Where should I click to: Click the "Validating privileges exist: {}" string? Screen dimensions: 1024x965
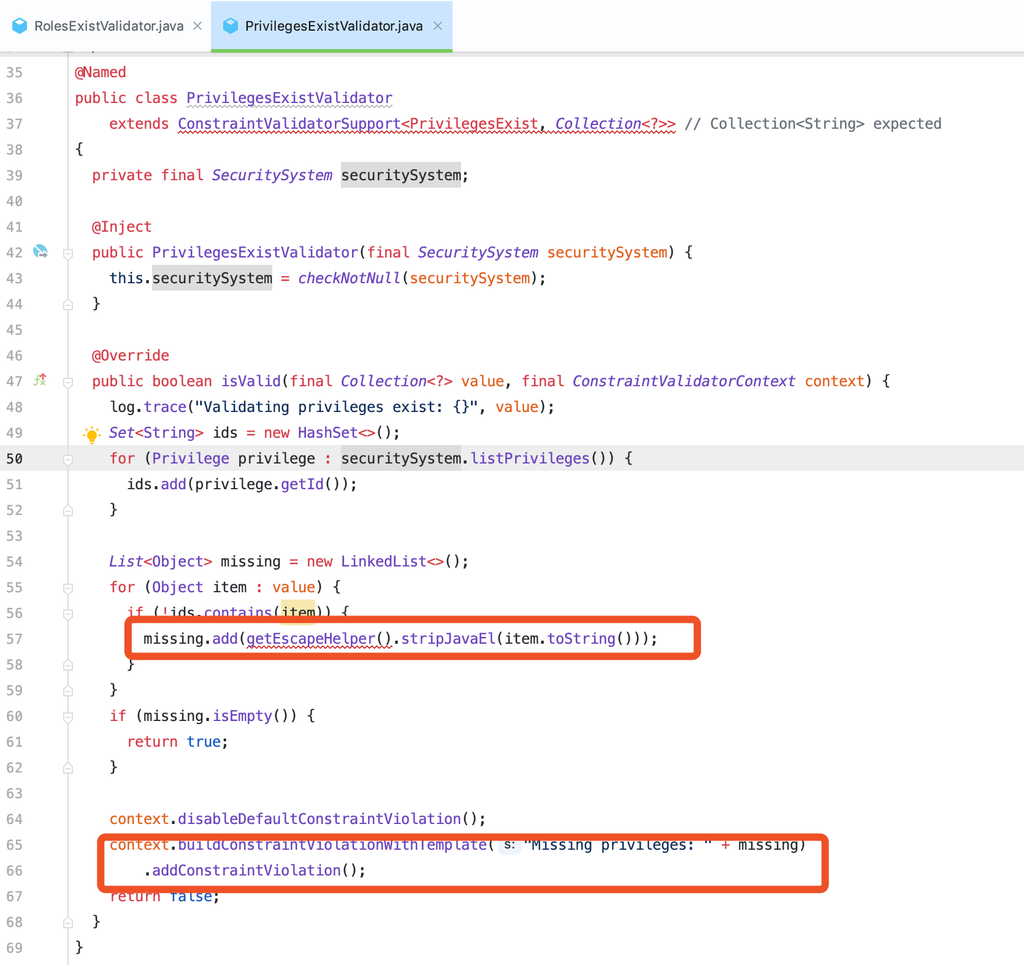point(336,407)
